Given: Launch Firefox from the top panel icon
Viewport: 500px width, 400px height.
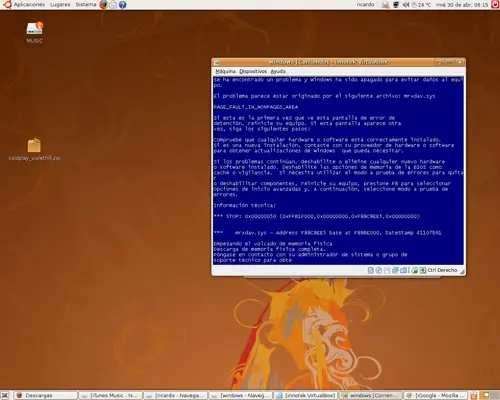Looking at the screenshot, I should (x=104, y=5).
